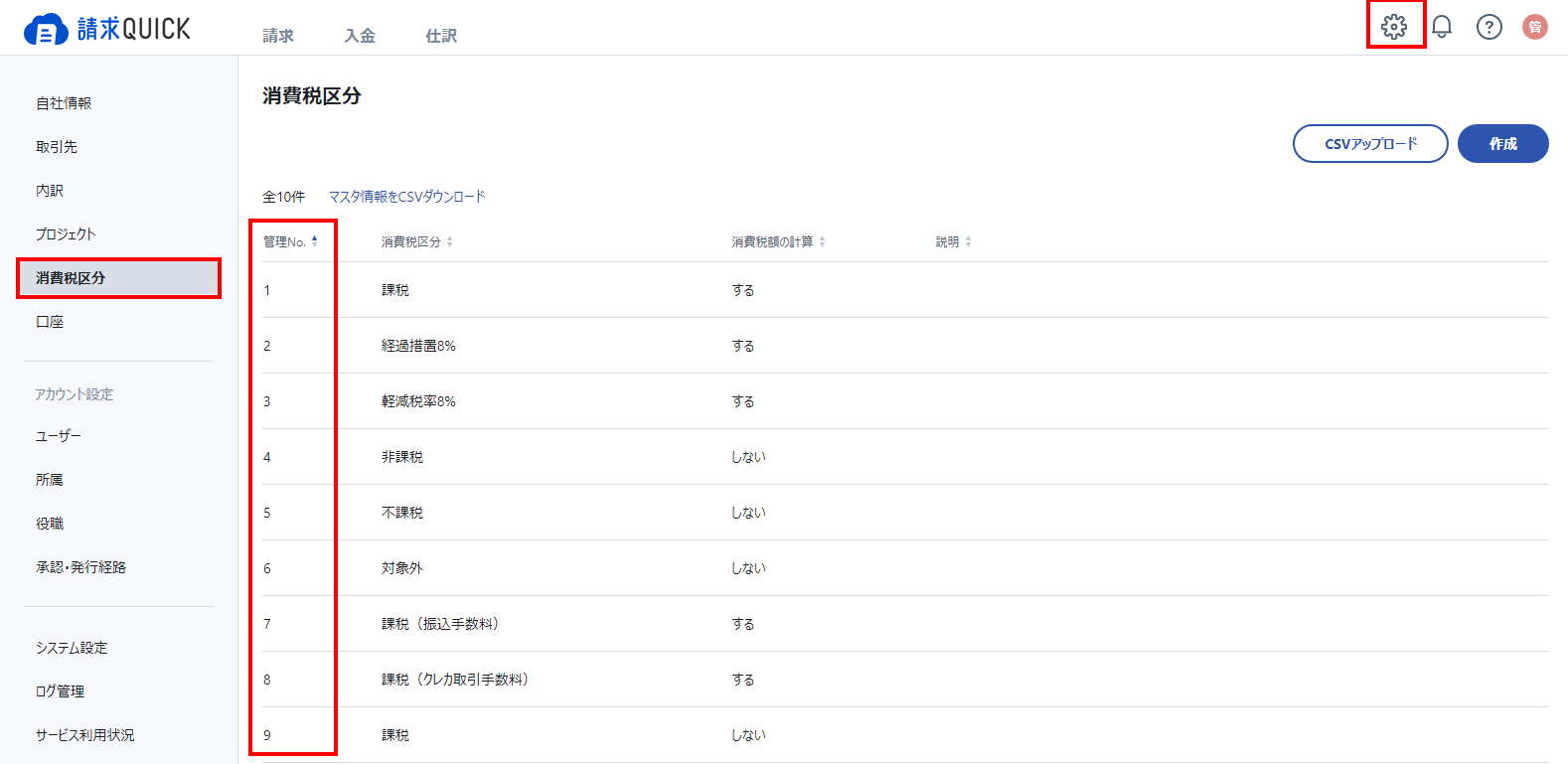Click しない value in 対象外 row
Image resolution: width=1568 pixels, height=764 pixels.
pyautogui.click(x=748, y=568)
